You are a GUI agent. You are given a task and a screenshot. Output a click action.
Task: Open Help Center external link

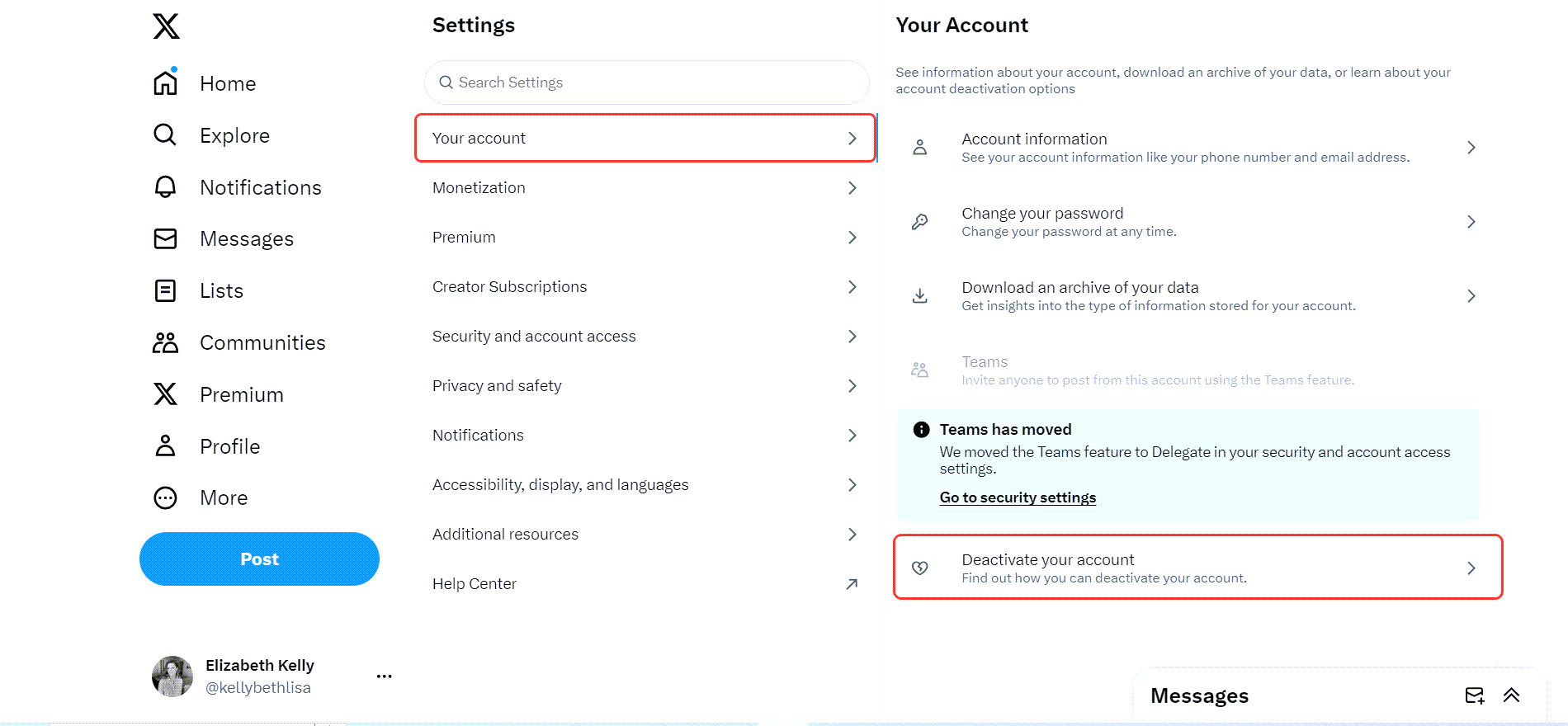645,584
